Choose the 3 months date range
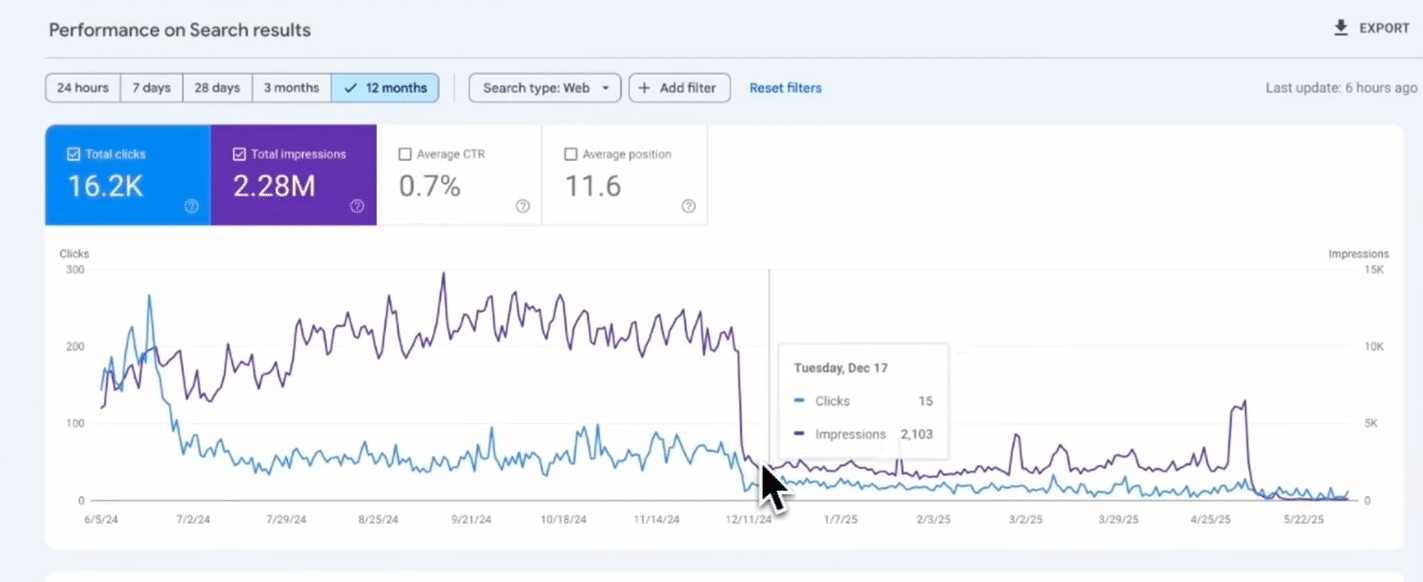The image size is (1423, 582). [291, 88]
